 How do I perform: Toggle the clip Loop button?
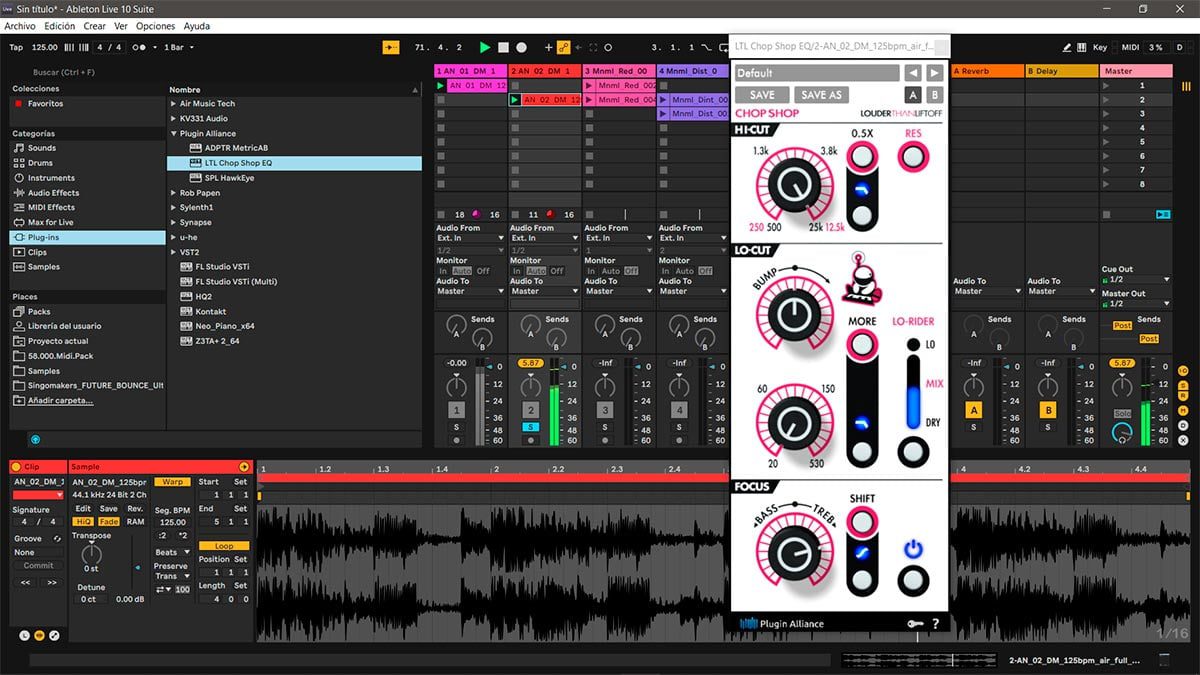coord(224,546)
